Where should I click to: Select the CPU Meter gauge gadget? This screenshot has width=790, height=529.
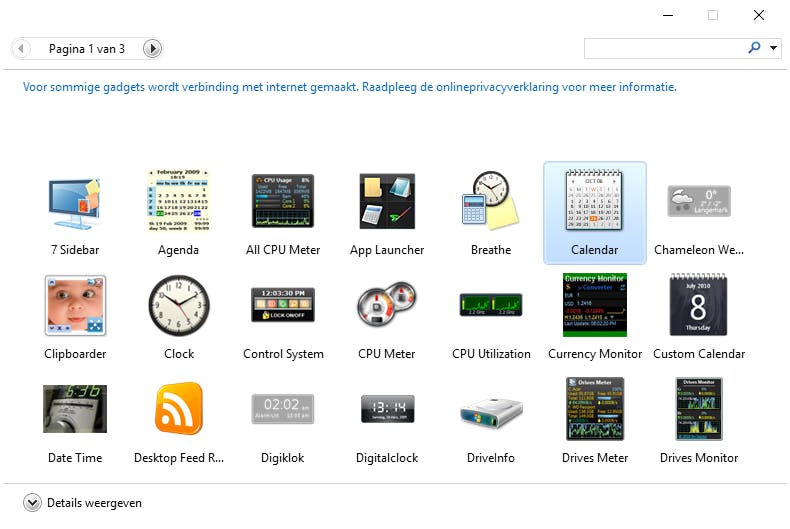coord(387,304)
